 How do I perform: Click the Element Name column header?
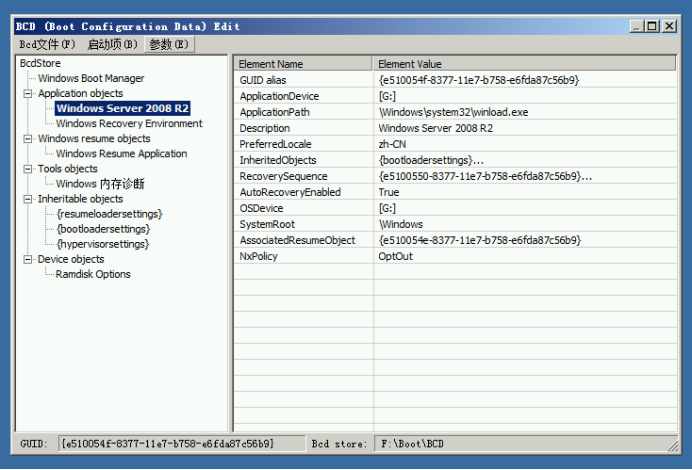tap(302, 64)
